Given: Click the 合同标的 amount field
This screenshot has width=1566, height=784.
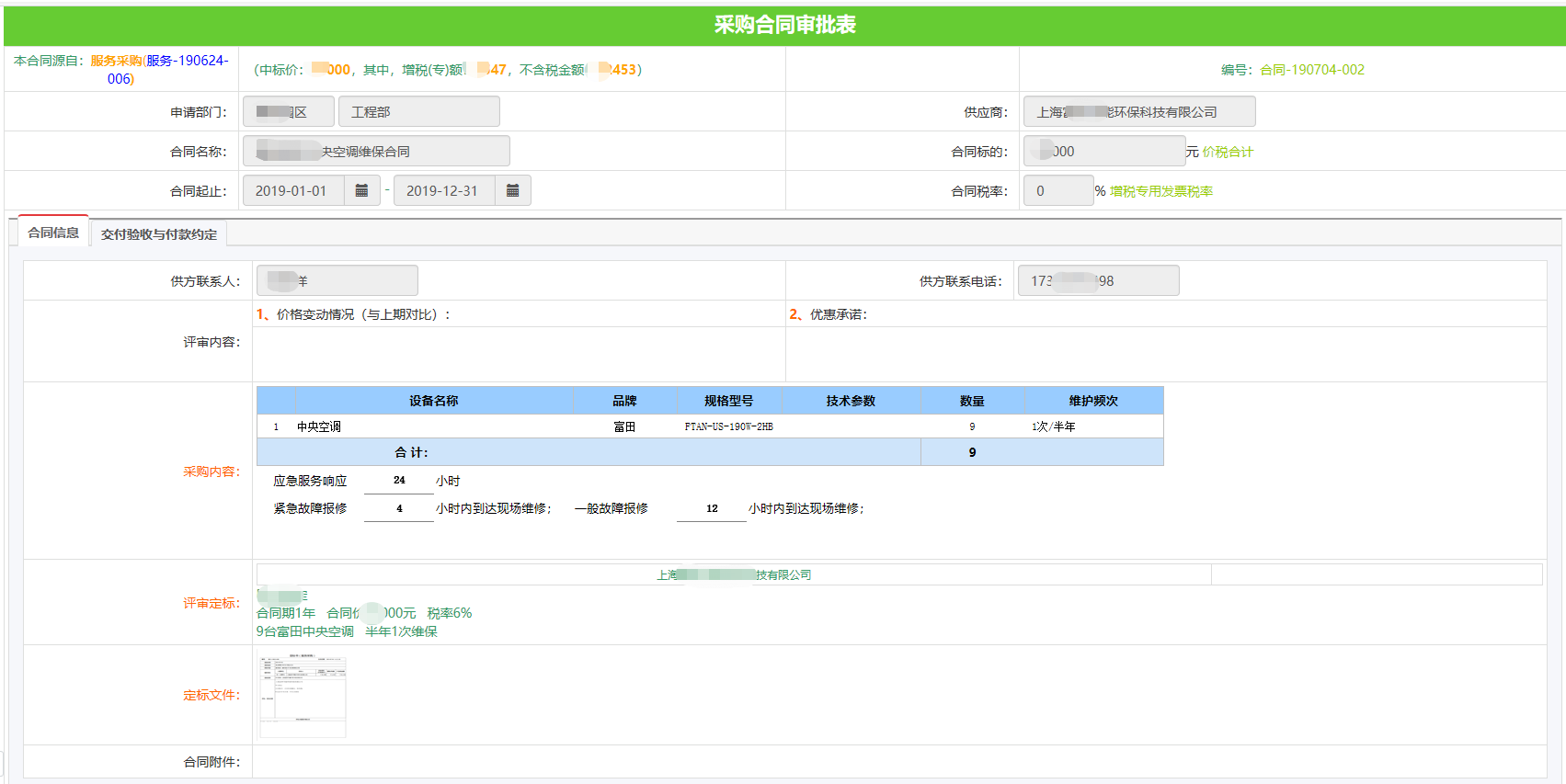Looking at the screenshot, I should coord(1103,152).
